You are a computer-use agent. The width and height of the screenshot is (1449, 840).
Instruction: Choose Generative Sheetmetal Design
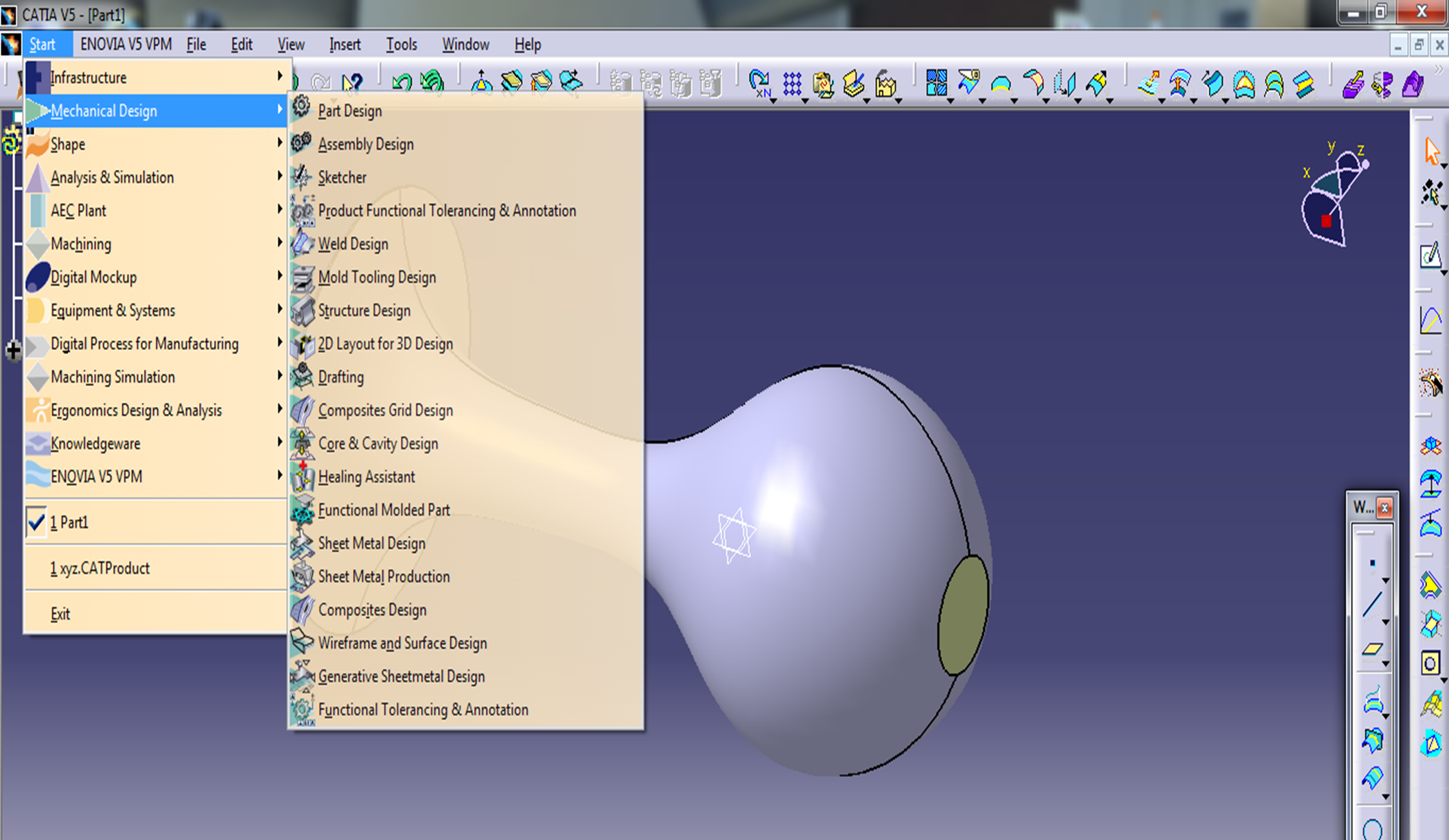[401, 677]
